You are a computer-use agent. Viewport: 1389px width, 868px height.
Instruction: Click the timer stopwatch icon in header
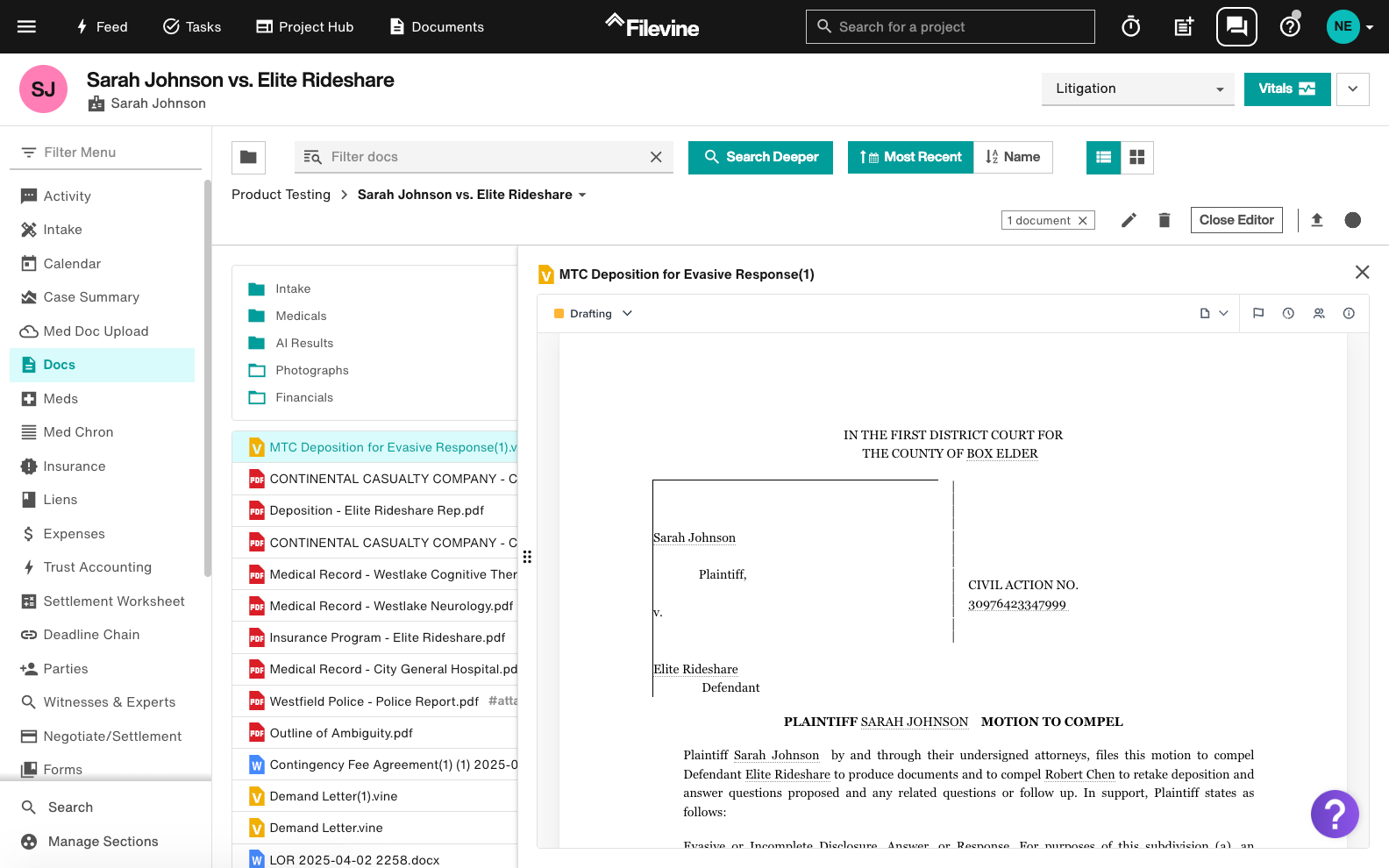(1131, 27)
